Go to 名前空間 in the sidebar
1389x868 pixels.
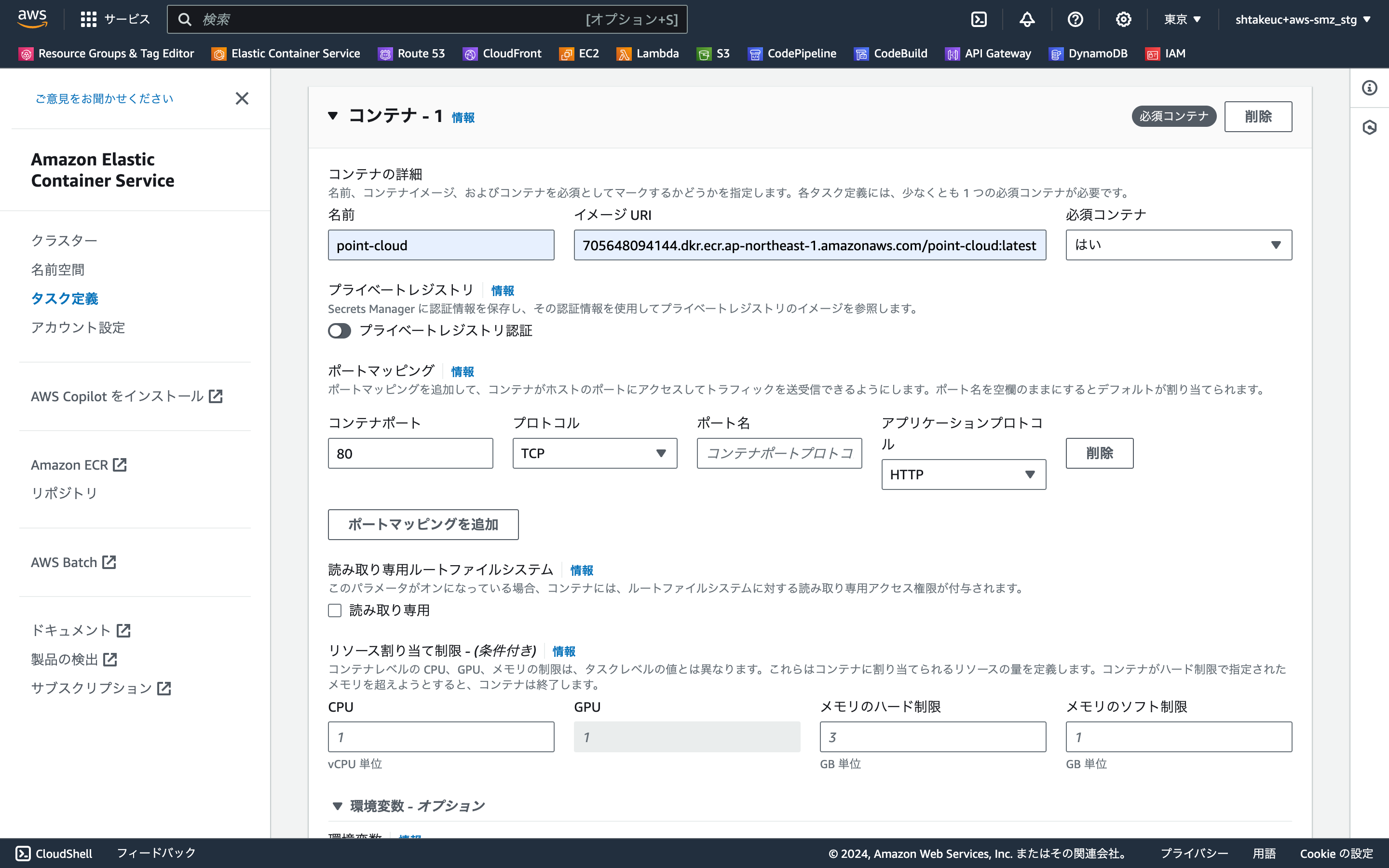pyautogui.click(x=58, y=269)
